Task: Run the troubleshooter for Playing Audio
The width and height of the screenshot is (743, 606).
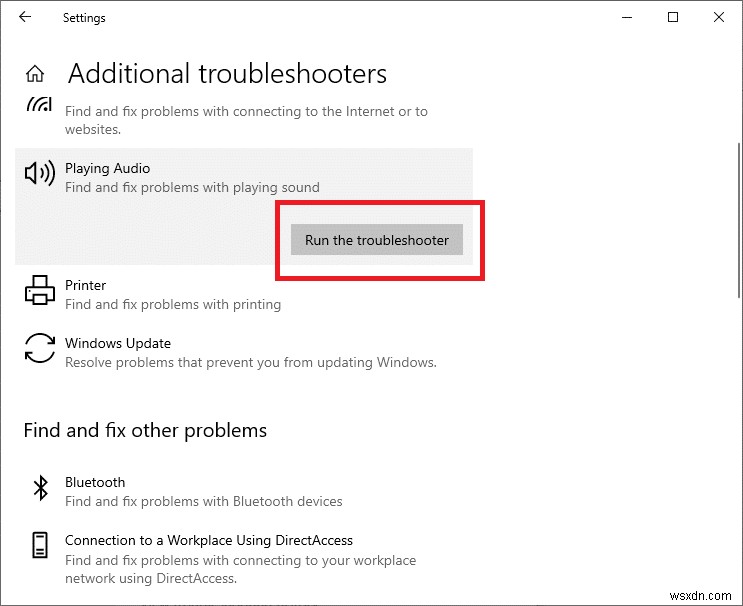Action: tap(377, 240)
